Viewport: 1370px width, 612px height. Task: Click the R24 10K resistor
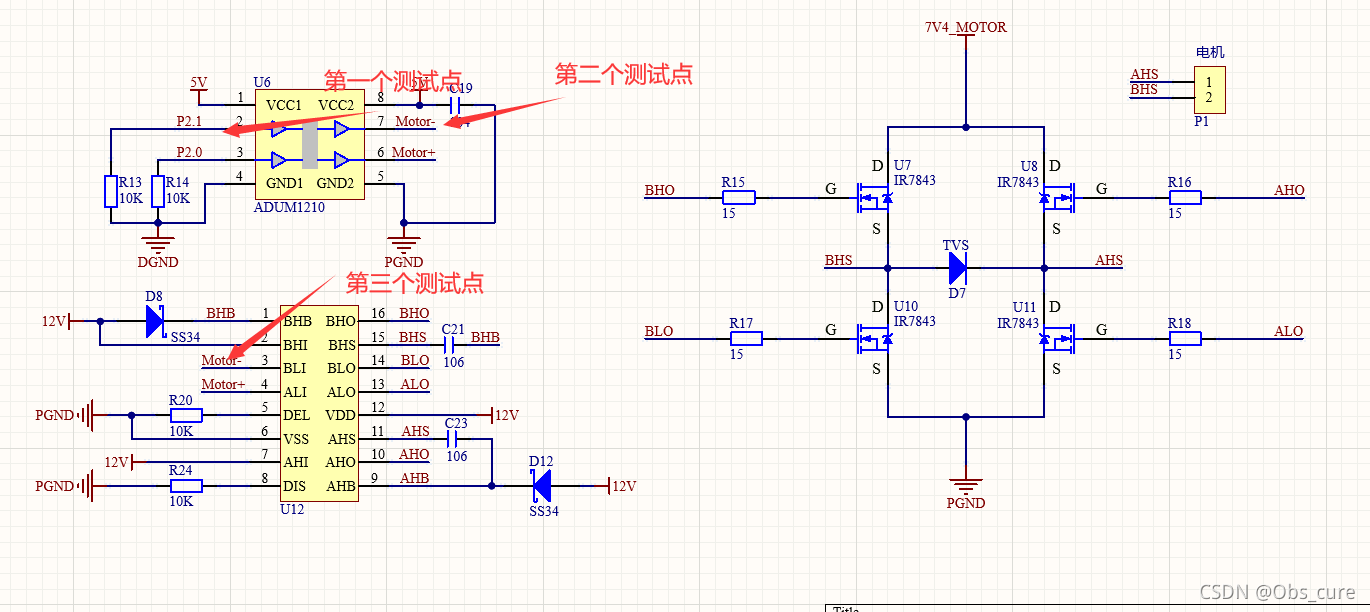click(185, 486)
